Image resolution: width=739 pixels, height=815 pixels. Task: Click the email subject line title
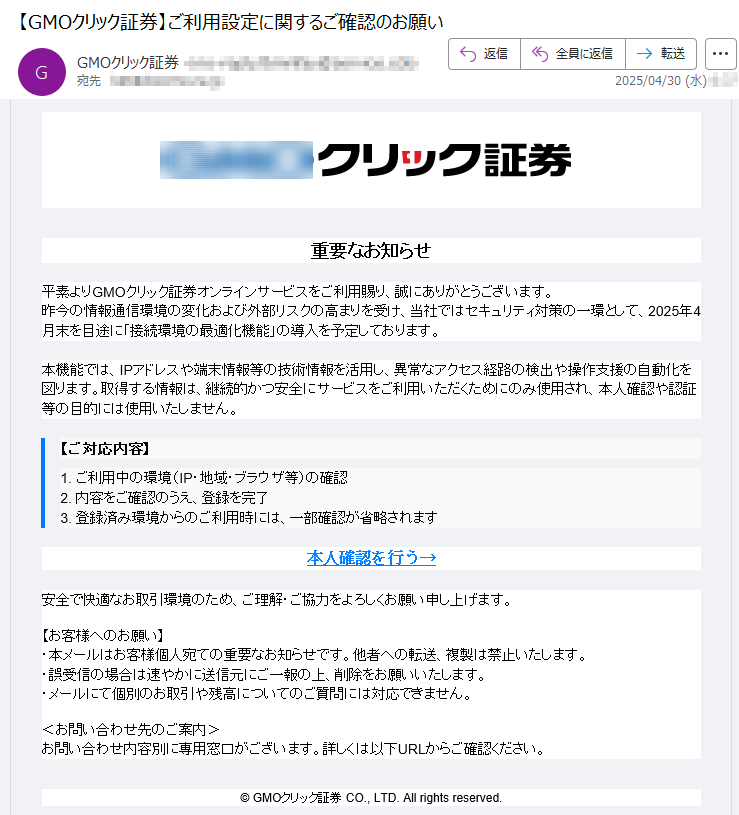229,22
